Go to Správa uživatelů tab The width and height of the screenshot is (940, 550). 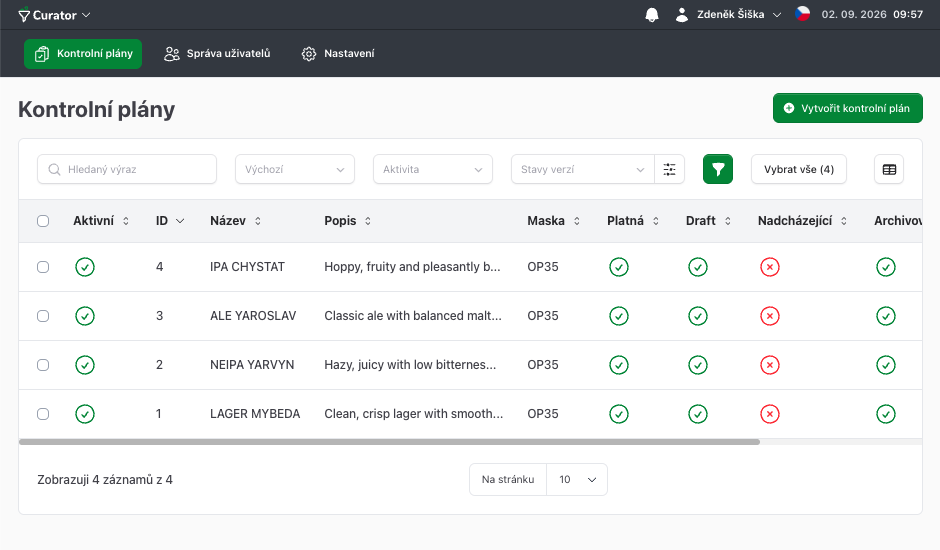click(217, 53)
